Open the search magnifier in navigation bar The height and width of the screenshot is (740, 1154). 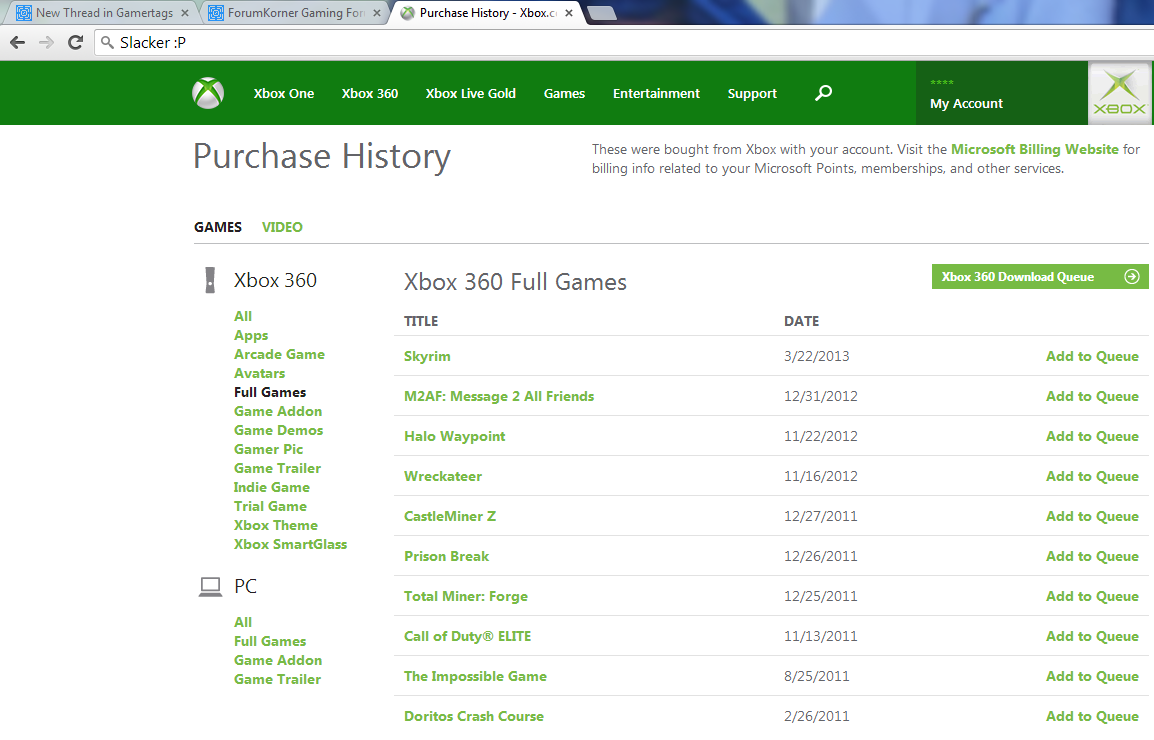824,93
